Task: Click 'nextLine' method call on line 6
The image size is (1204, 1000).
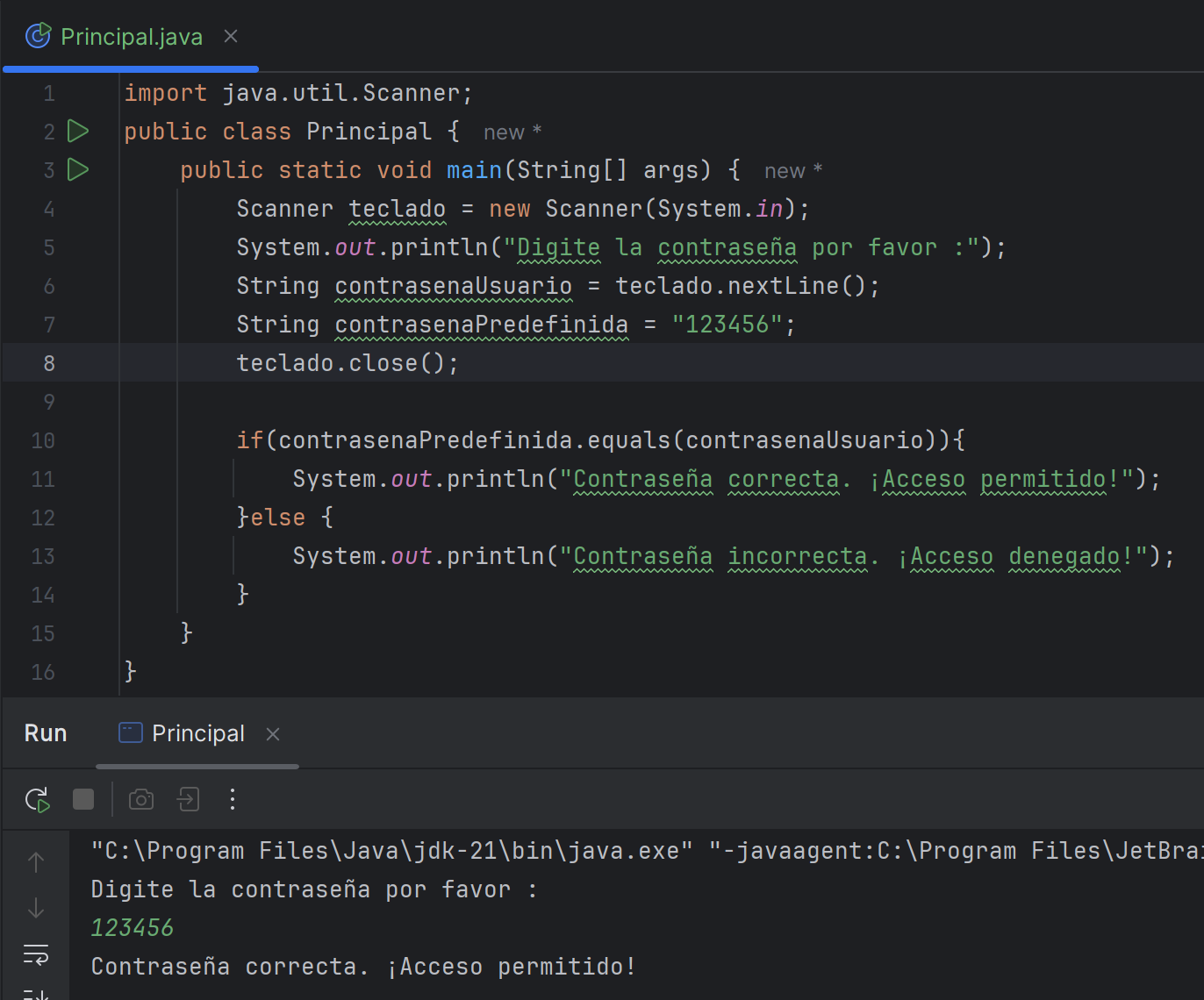Action: [x=784, y=286]
